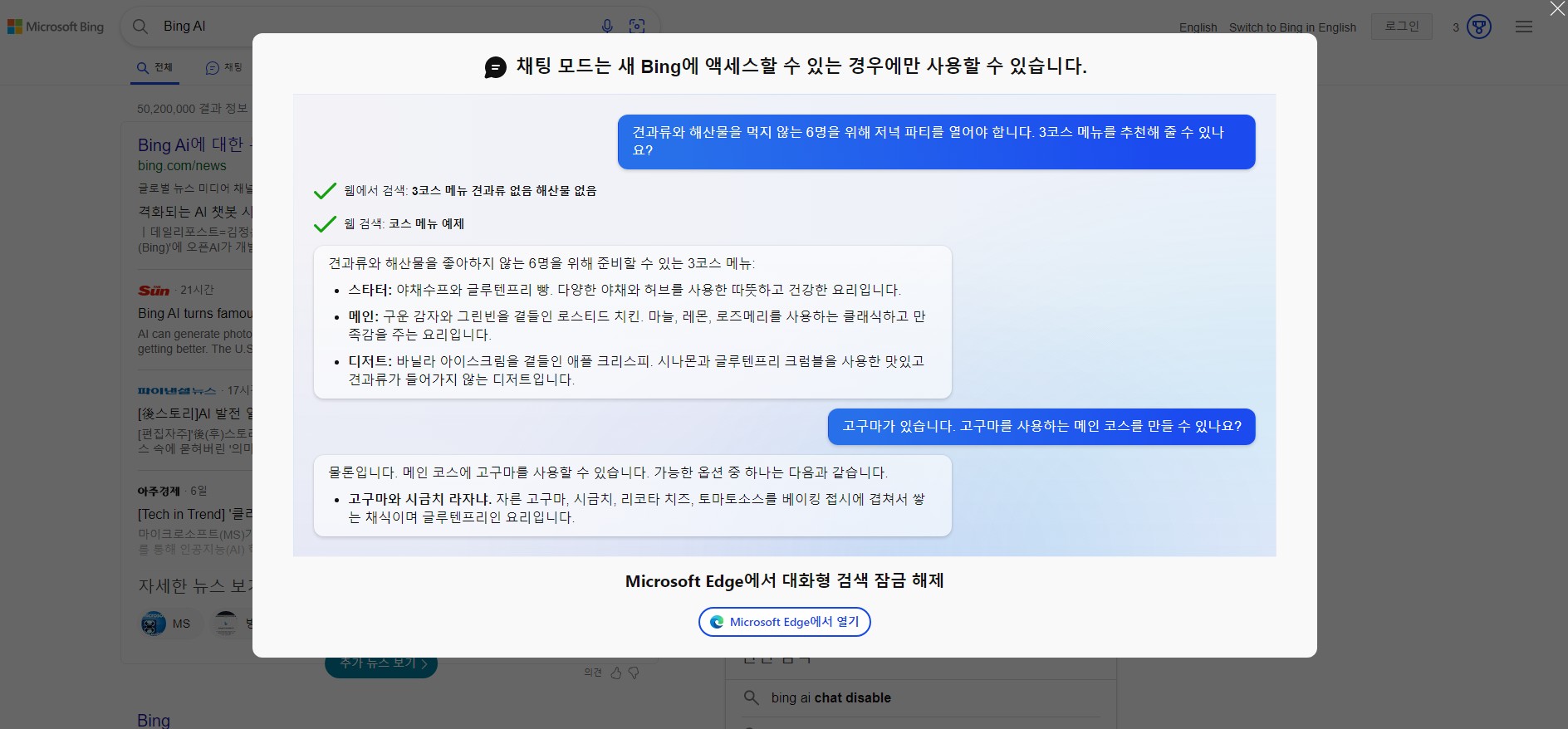Click Switch to Bing in English

pyautogui.click(x=1292, y=27)
